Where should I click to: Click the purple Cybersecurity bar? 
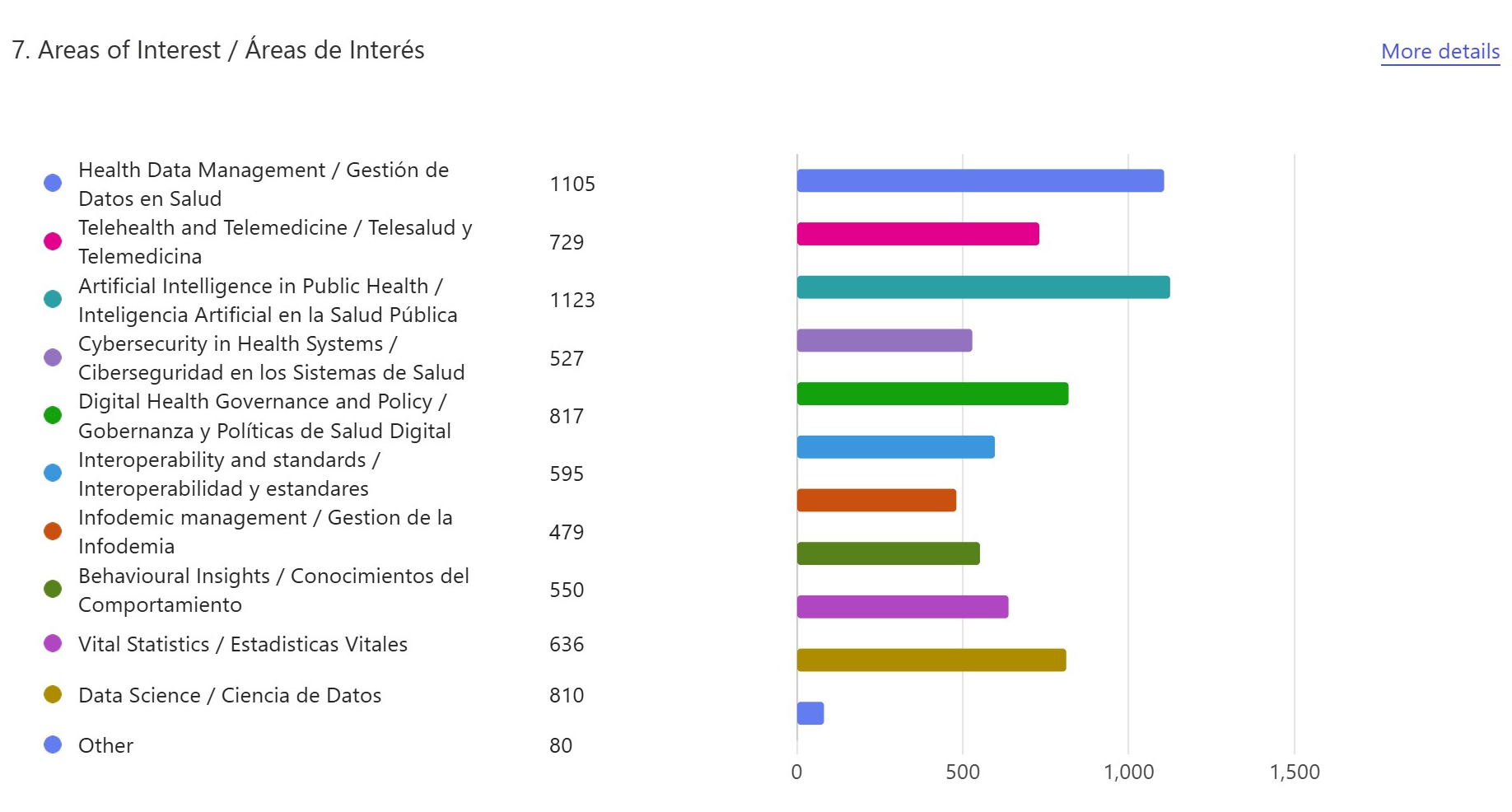click(884, 340)
